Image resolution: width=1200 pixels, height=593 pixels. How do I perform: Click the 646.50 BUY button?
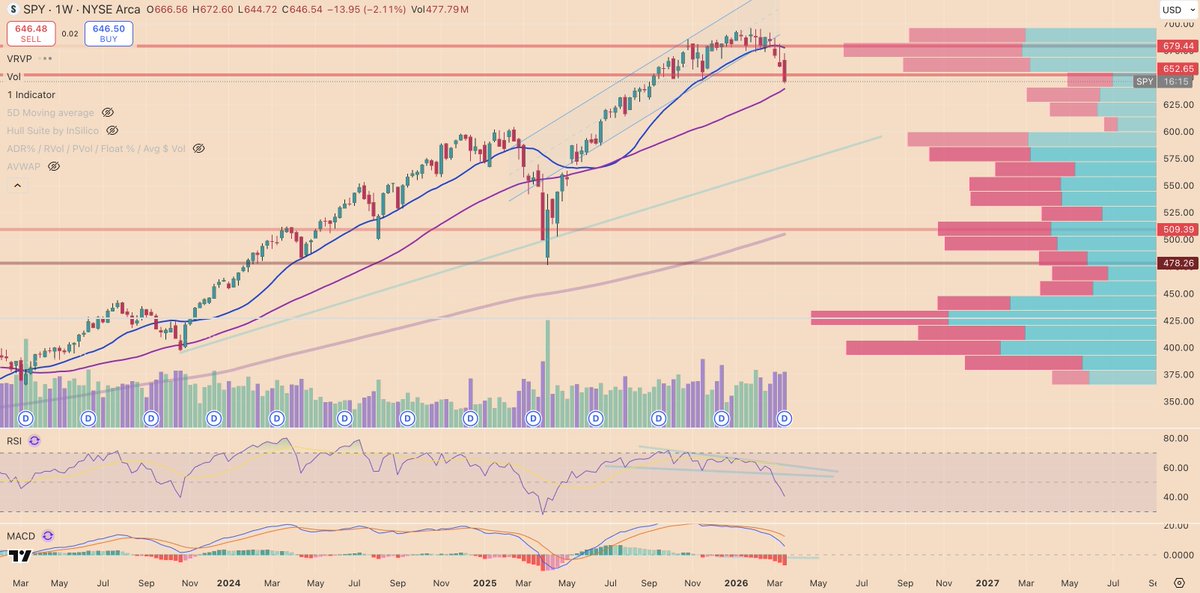[108, 33]
